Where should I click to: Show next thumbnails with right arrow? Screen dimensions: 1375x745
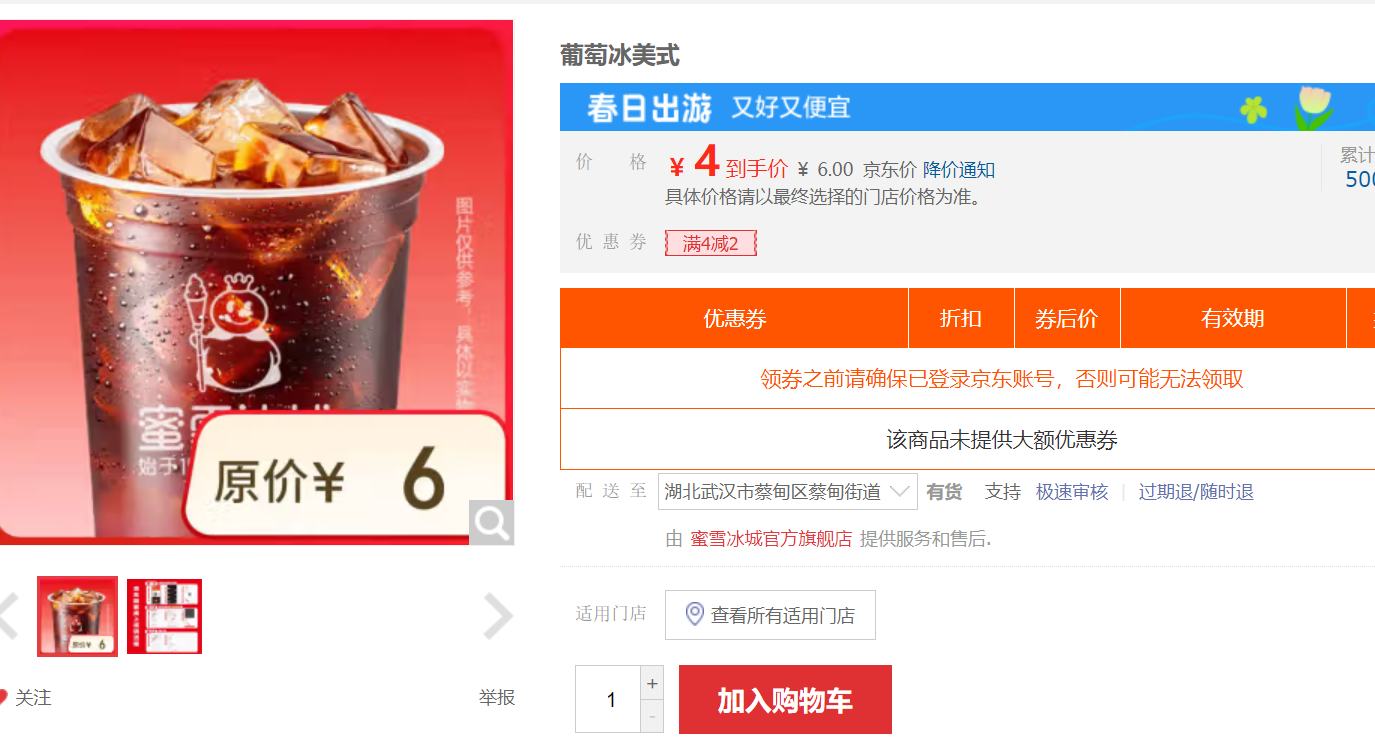point(497,616)
